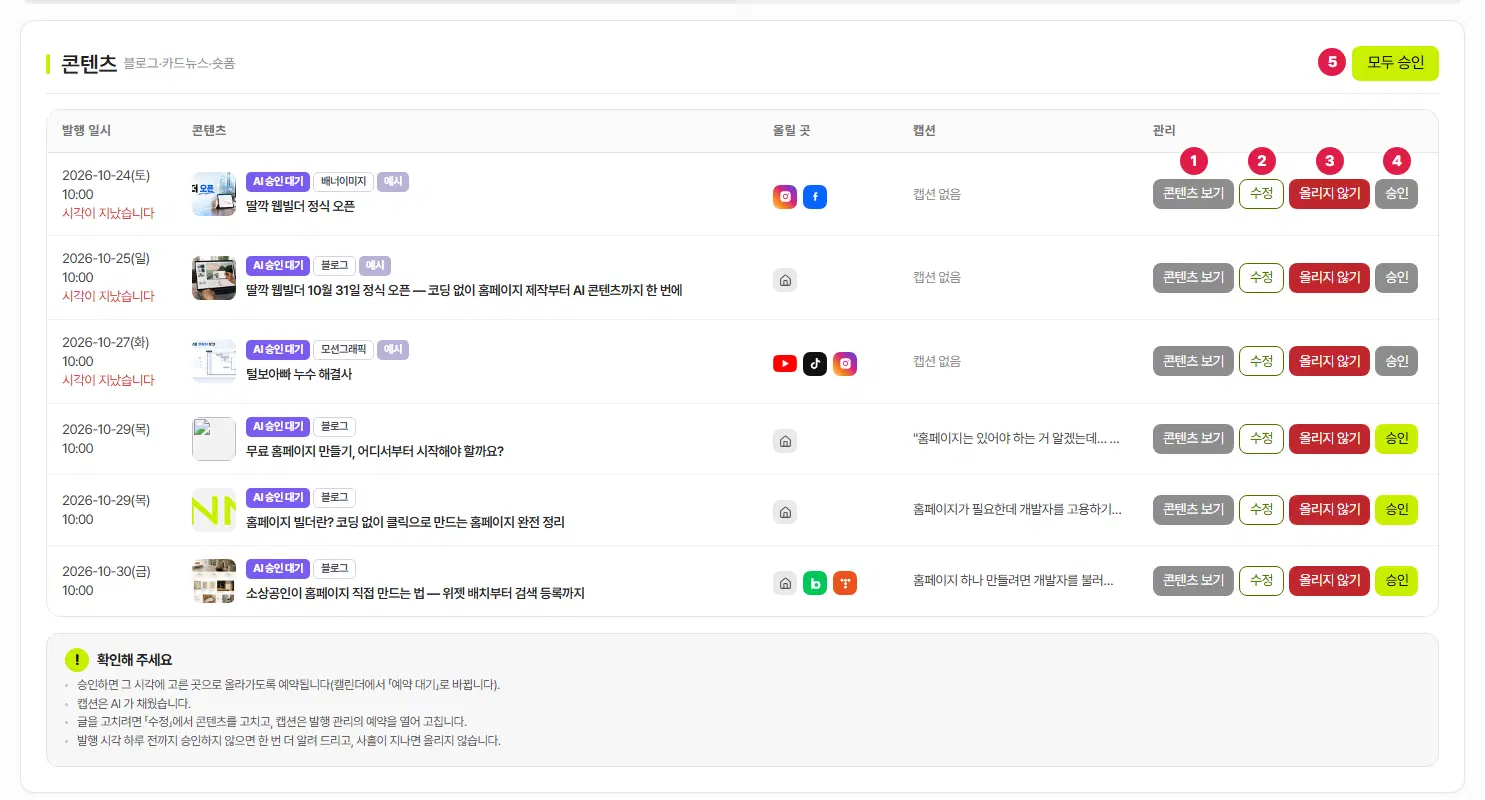Click the homepage icon in the 2026-10-30 row
1485x800 pixels.
(x=785, y=583)
